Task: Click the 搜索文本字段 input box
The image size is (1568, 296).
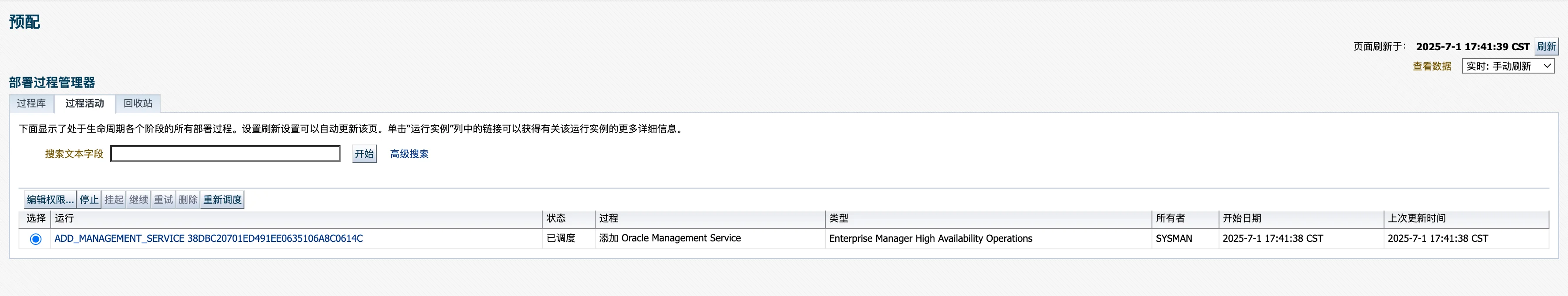Action: 225,154
